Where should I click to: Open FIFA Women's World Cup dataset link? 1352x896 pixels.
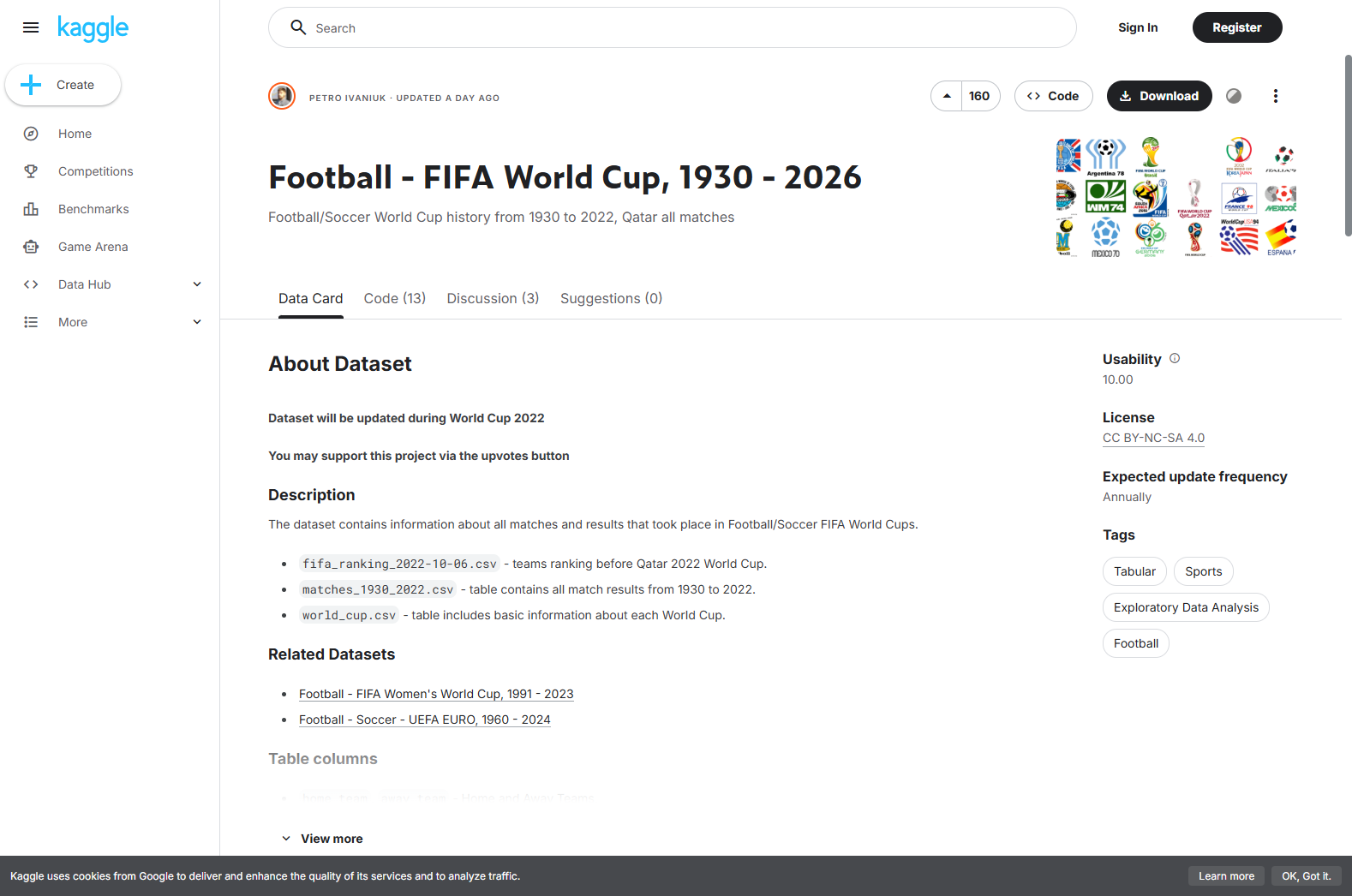[436, 694]
